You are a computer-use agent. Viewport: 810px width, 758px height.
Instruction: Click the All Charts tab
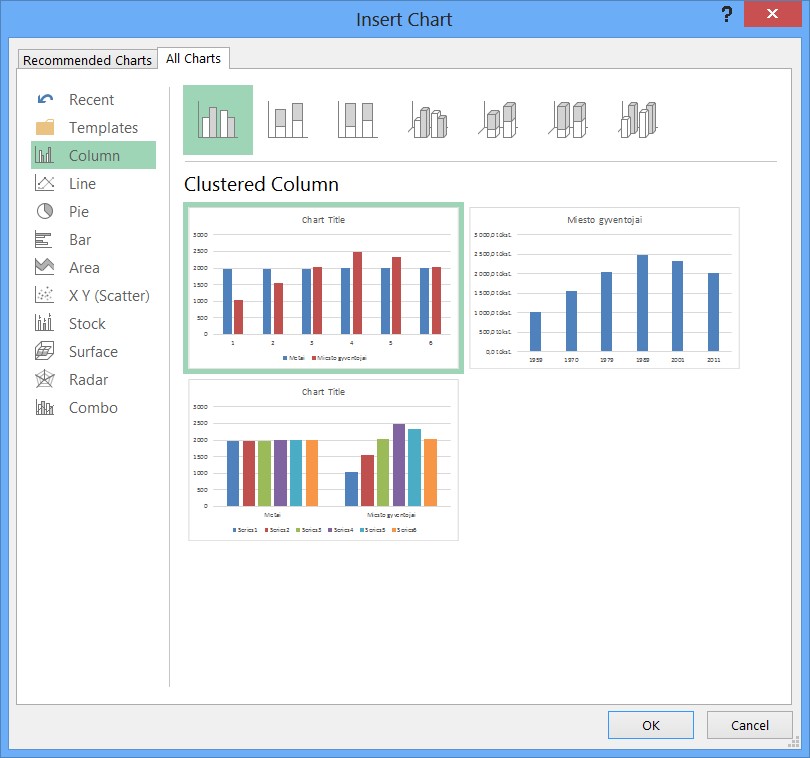[x=194, y=59]
